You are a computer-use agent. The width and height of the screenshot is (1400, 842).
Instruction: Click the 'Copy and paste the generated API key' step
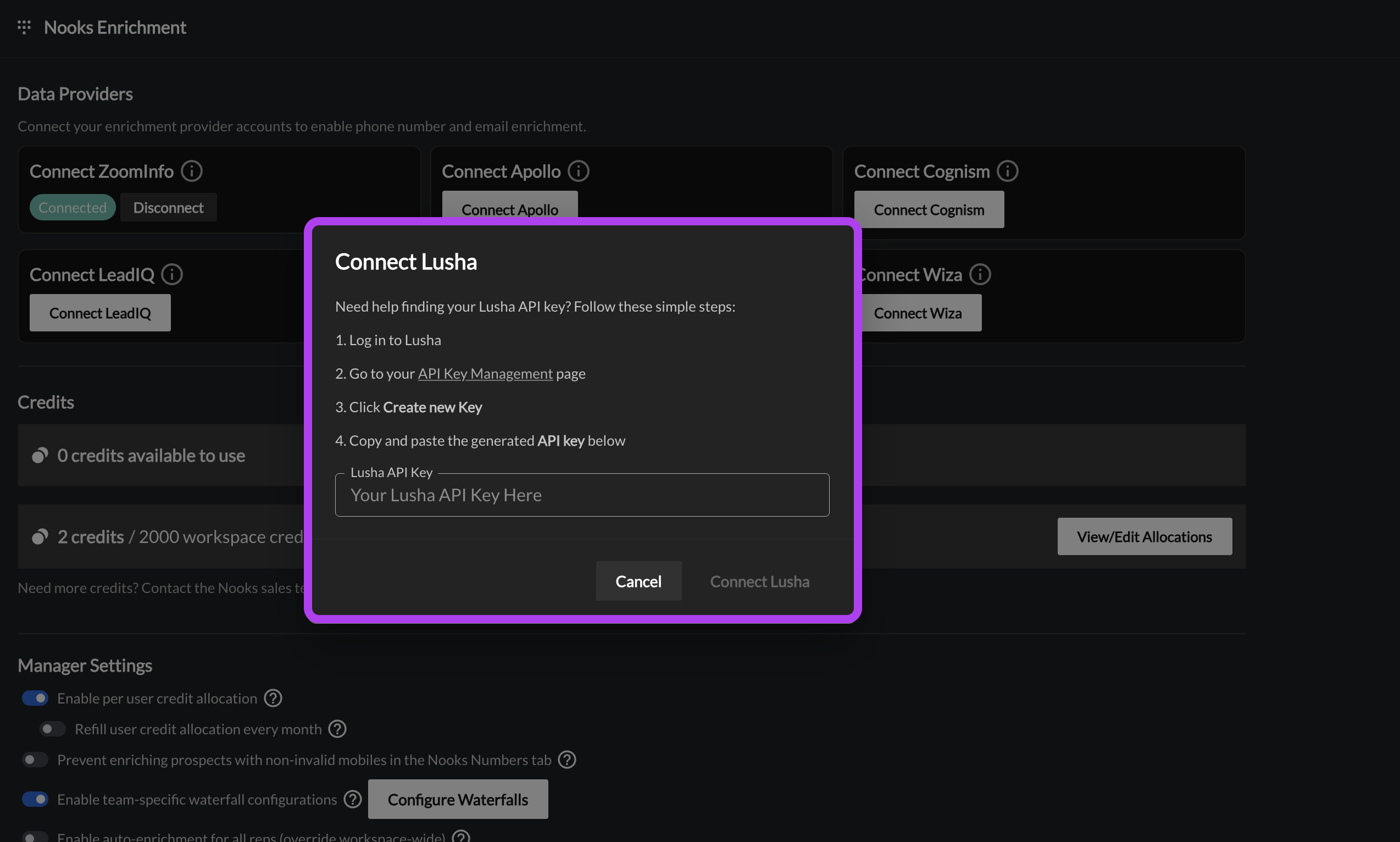pyautogui.click(x=480, y=440)
